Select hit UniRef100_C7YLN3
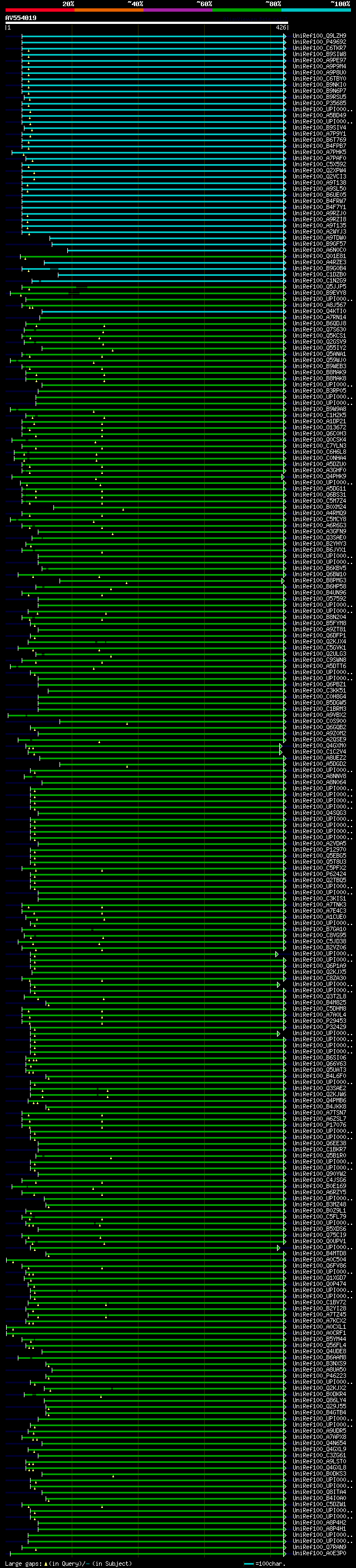Image resolution: width=356 pixels, height=1568 pixels. click(319, 446)
